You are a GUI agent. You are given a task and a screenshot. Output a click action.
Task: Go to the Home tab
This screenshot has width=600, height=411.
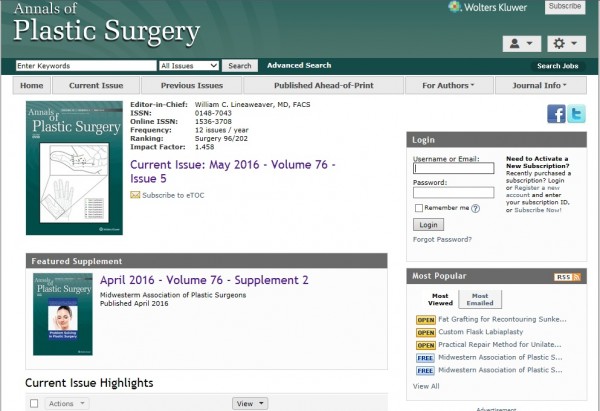[x=31, y=85]
